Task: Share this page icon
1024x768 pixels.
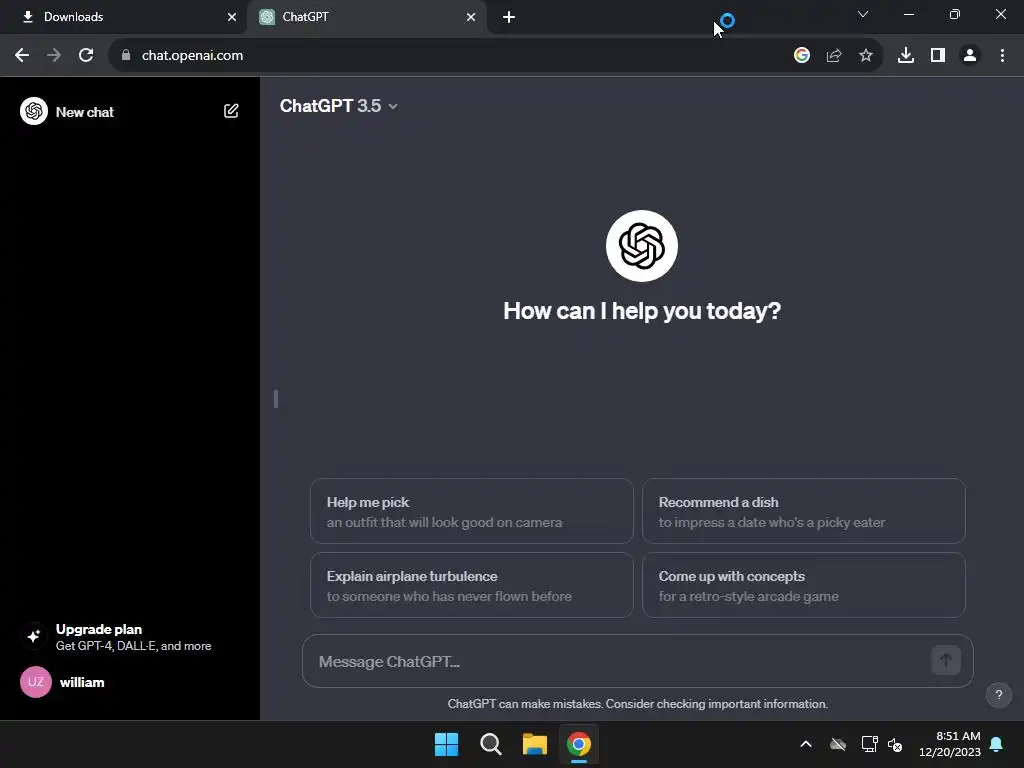Action: (833, 55)
